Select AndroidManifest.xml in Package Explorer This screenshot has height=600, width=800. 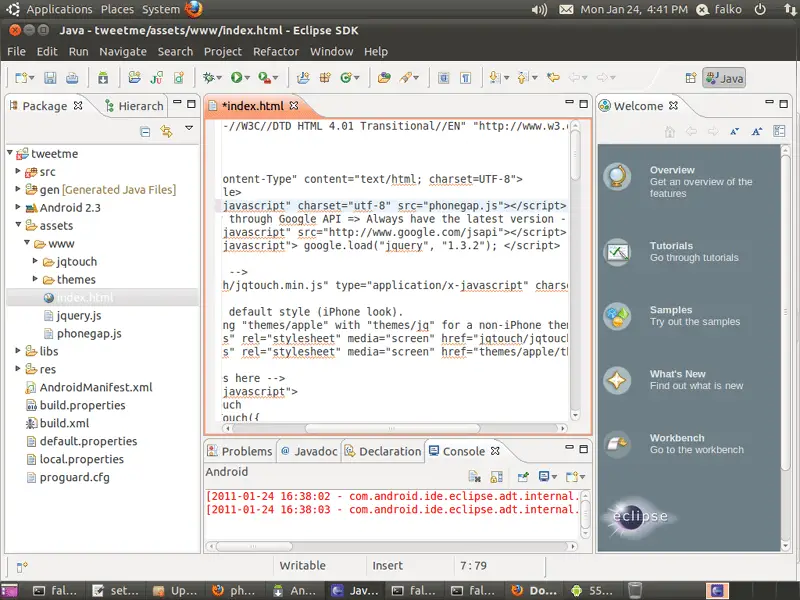tap(89, 387)
